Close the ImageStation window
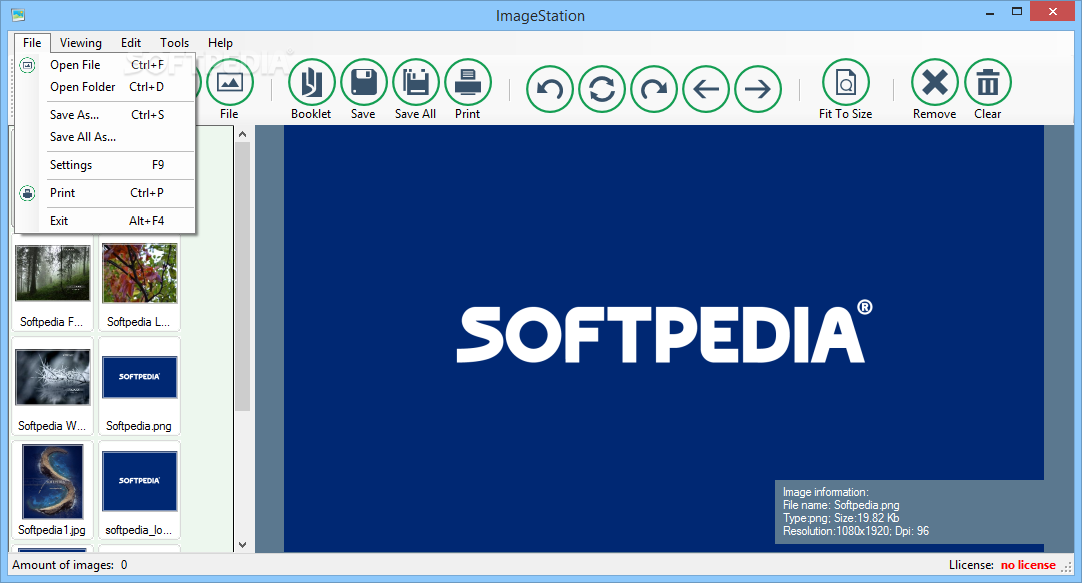Image resolution: width=1082 pixels, height=583 pixels. [x=1053, y=12]
